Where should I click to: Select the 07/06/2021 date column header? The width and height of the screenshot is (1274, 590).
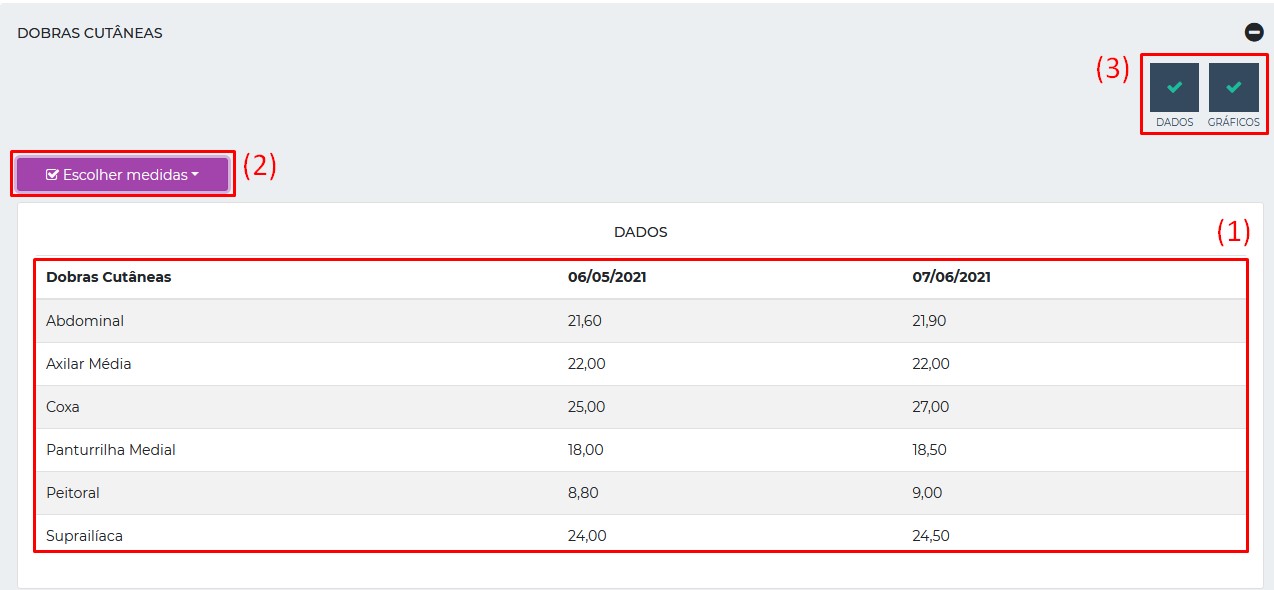[x=951, y=277]
